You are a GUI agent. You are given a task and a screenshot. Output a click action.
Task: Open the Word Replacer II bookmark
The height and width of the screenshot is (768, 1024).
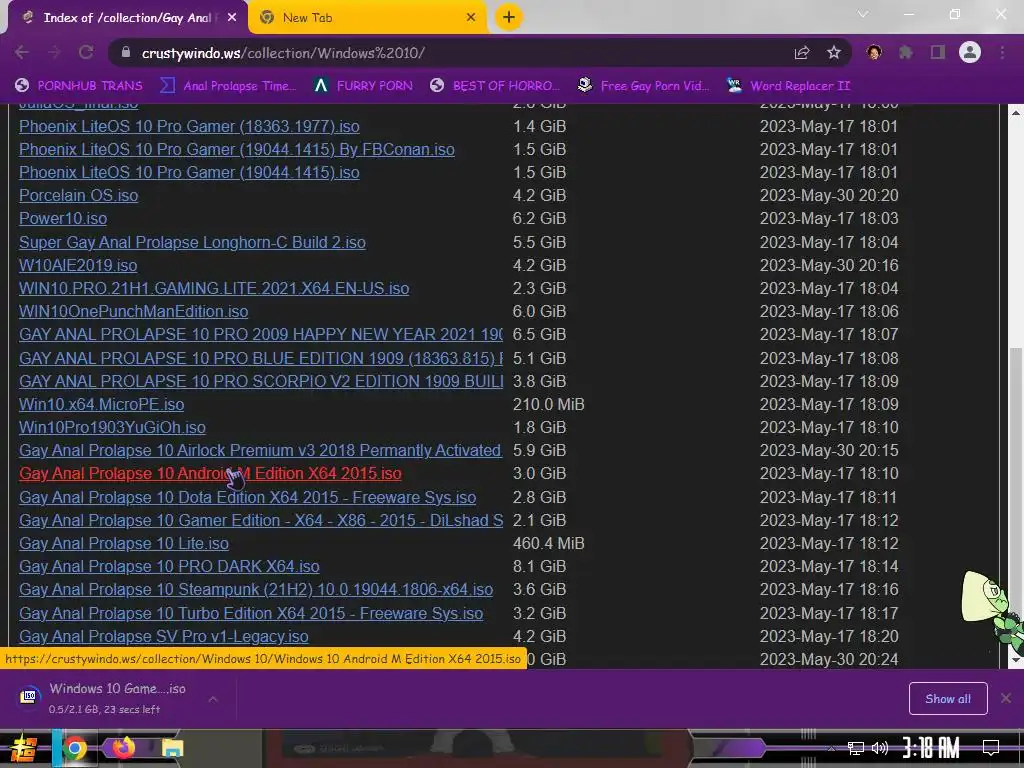pyautogui.click(x=788, y=86)
